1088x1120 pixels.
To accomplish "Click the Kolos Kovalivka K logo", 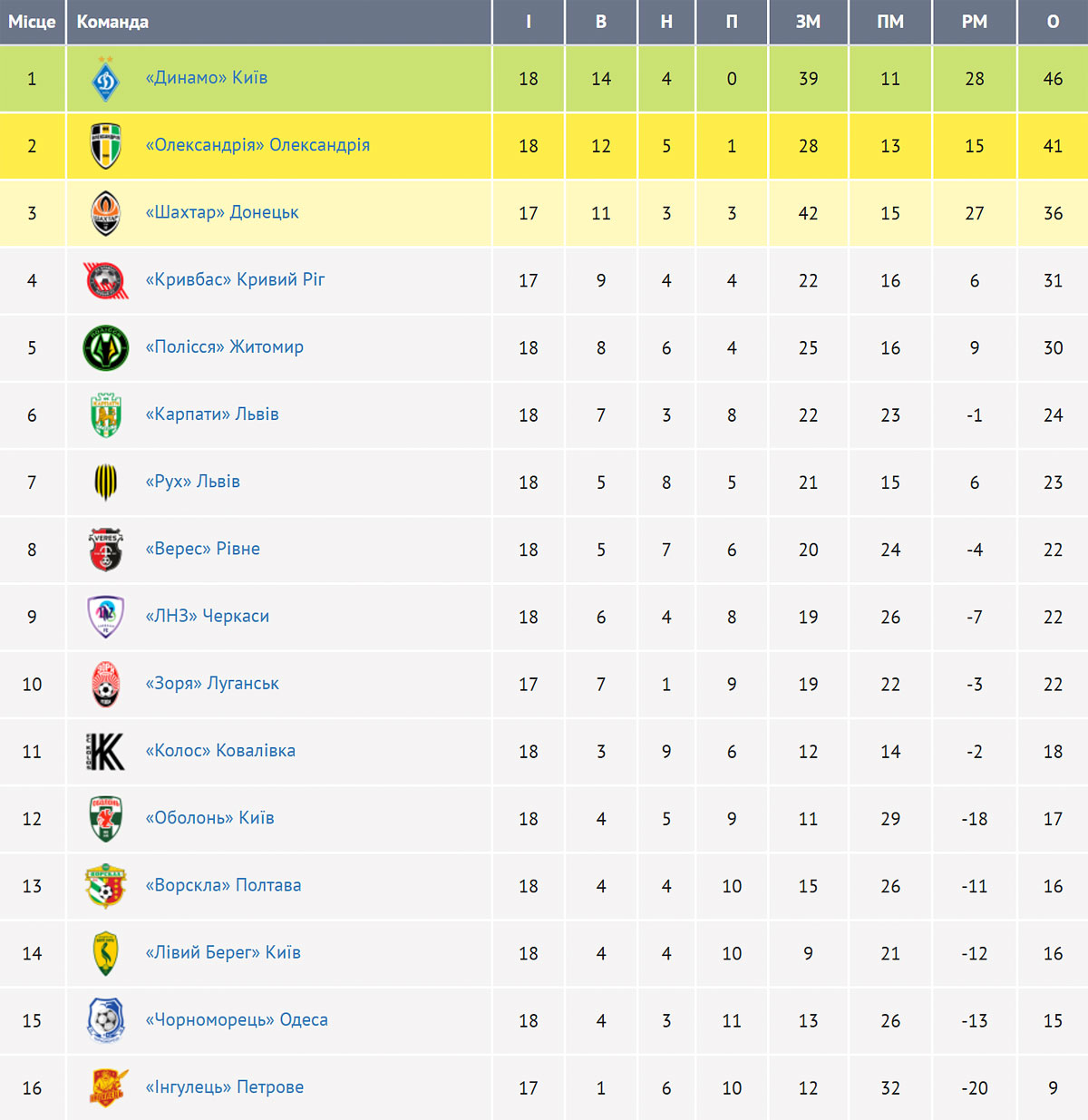I will tap(106, 752).
